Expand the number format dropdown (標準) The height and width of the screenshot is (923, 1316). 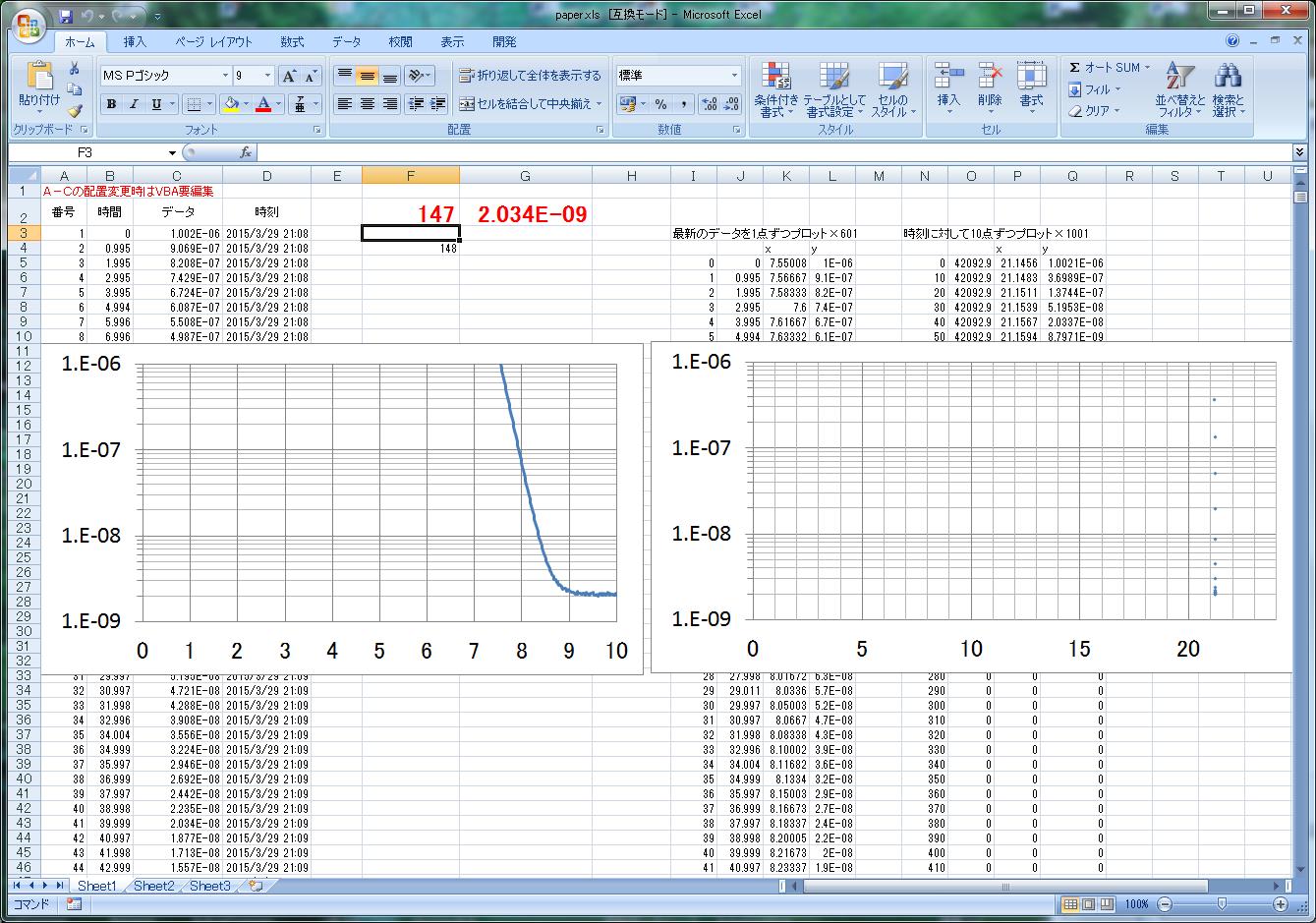(734, 76)
